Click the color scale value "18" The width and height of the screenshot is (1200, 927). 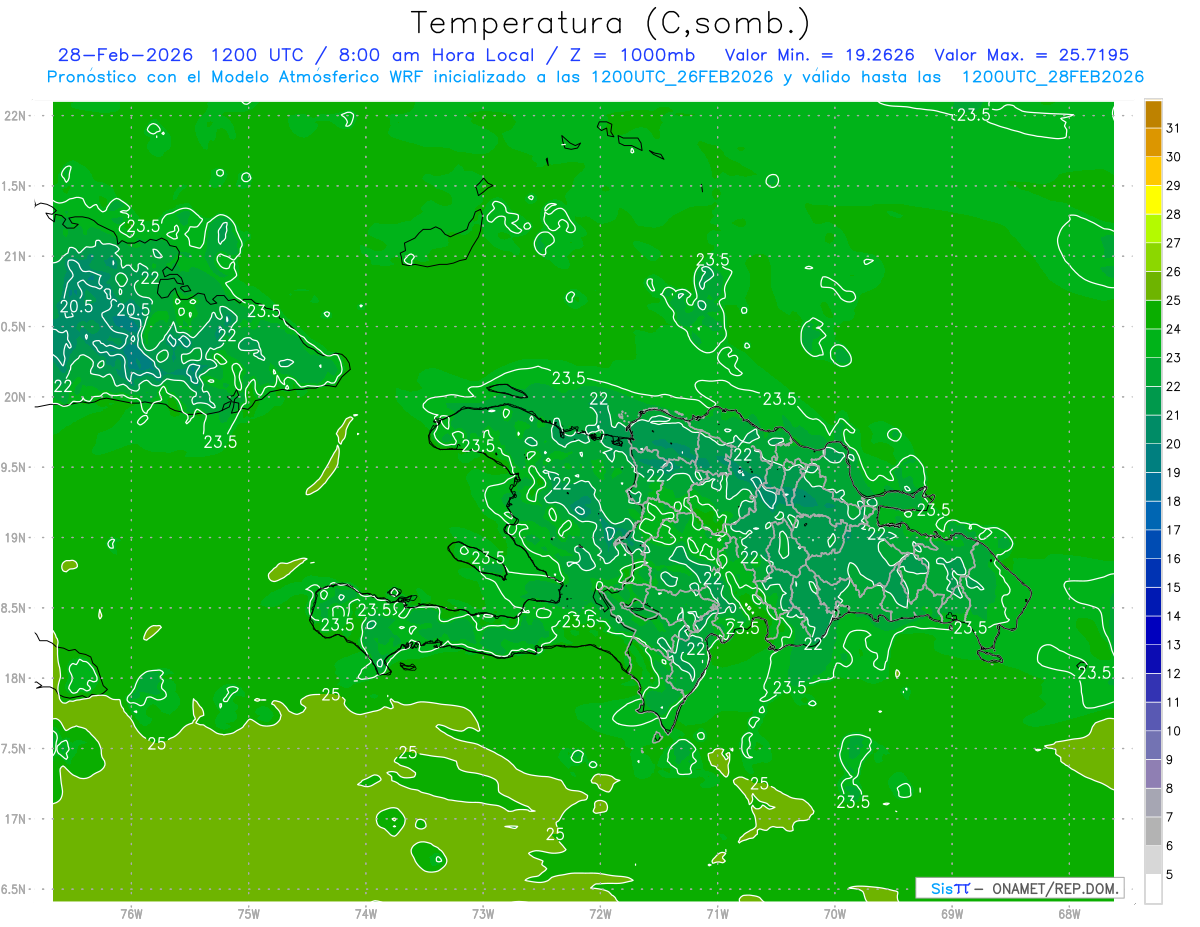[x=1173, y=501]
